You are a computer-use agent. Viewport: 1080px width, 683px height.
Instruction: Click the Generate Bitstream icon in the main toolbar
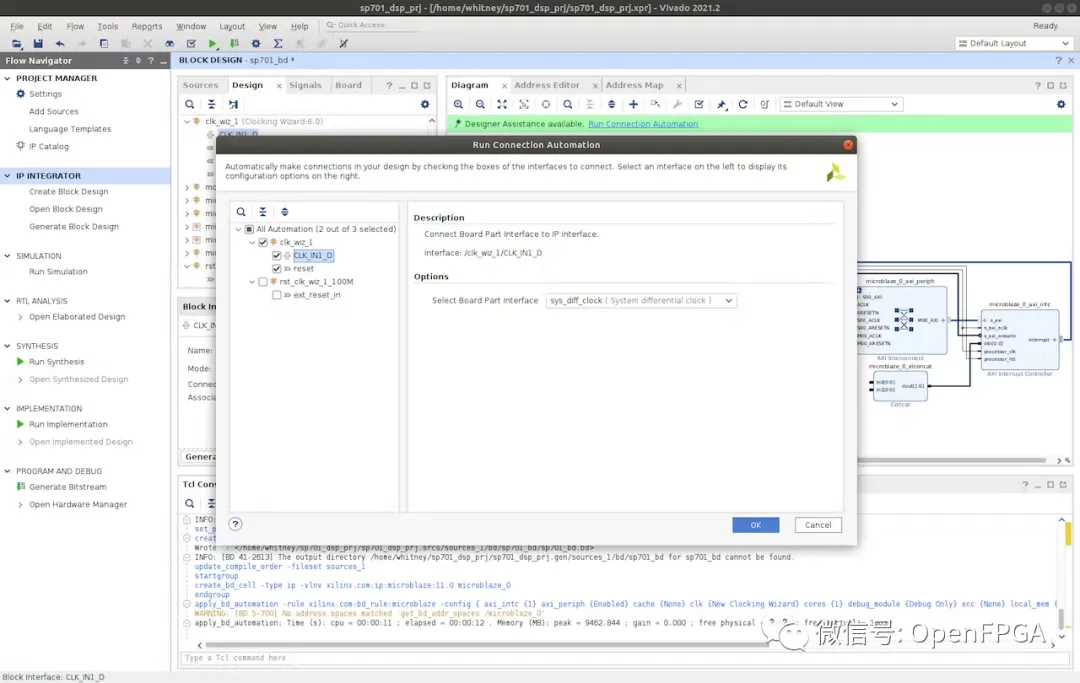click(234, 43)
